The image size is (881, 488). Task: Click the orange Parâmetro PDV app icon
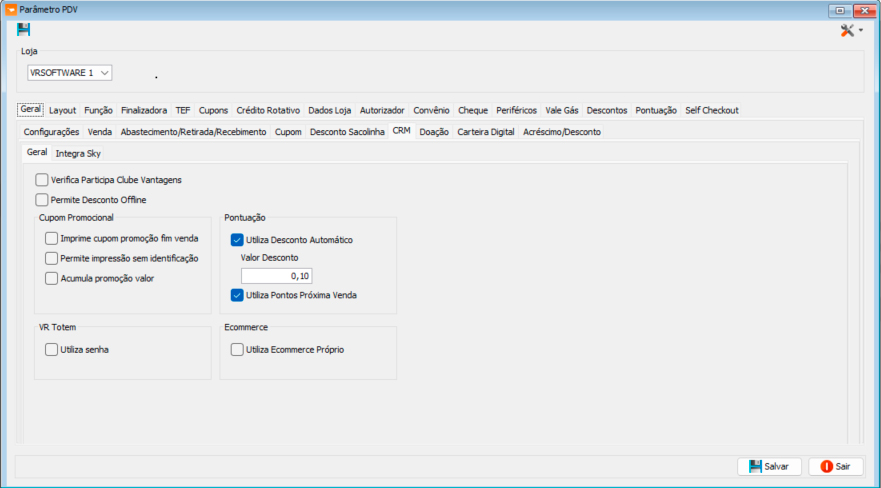point(11,10)
